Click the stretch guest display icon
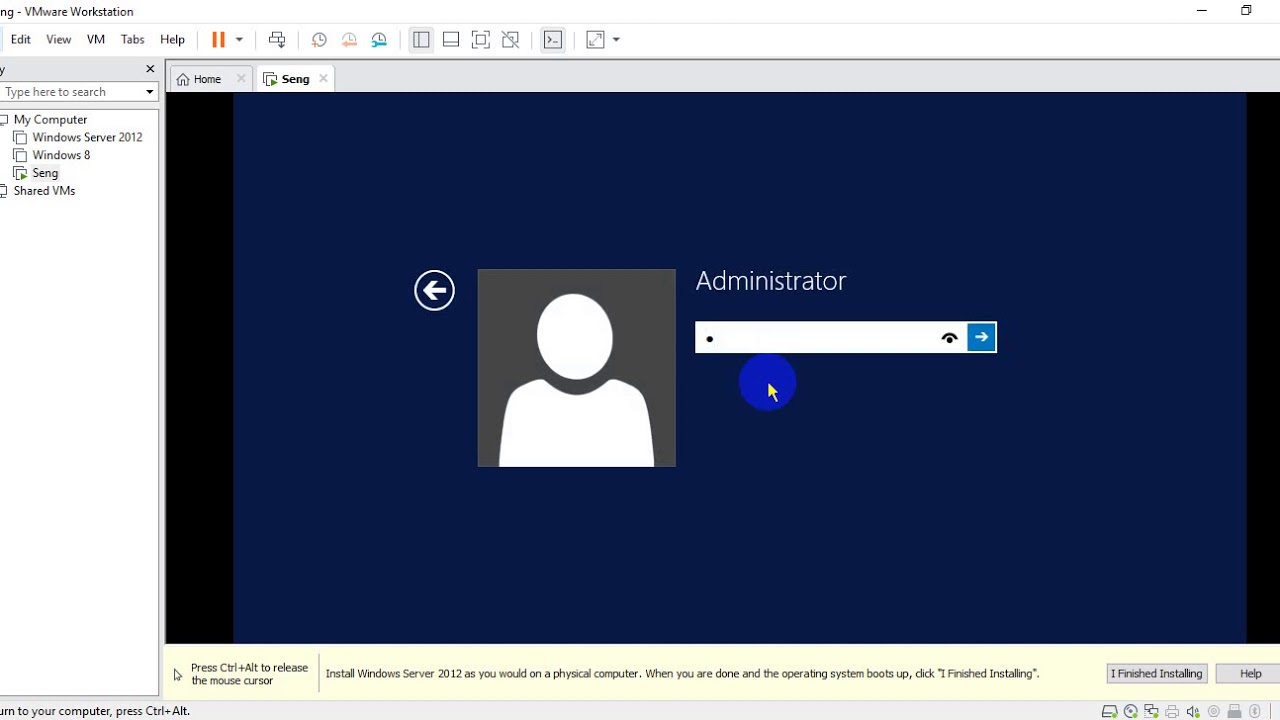Image resolution: width=1280 pixels, height=720 pixels. coord(596,40)
